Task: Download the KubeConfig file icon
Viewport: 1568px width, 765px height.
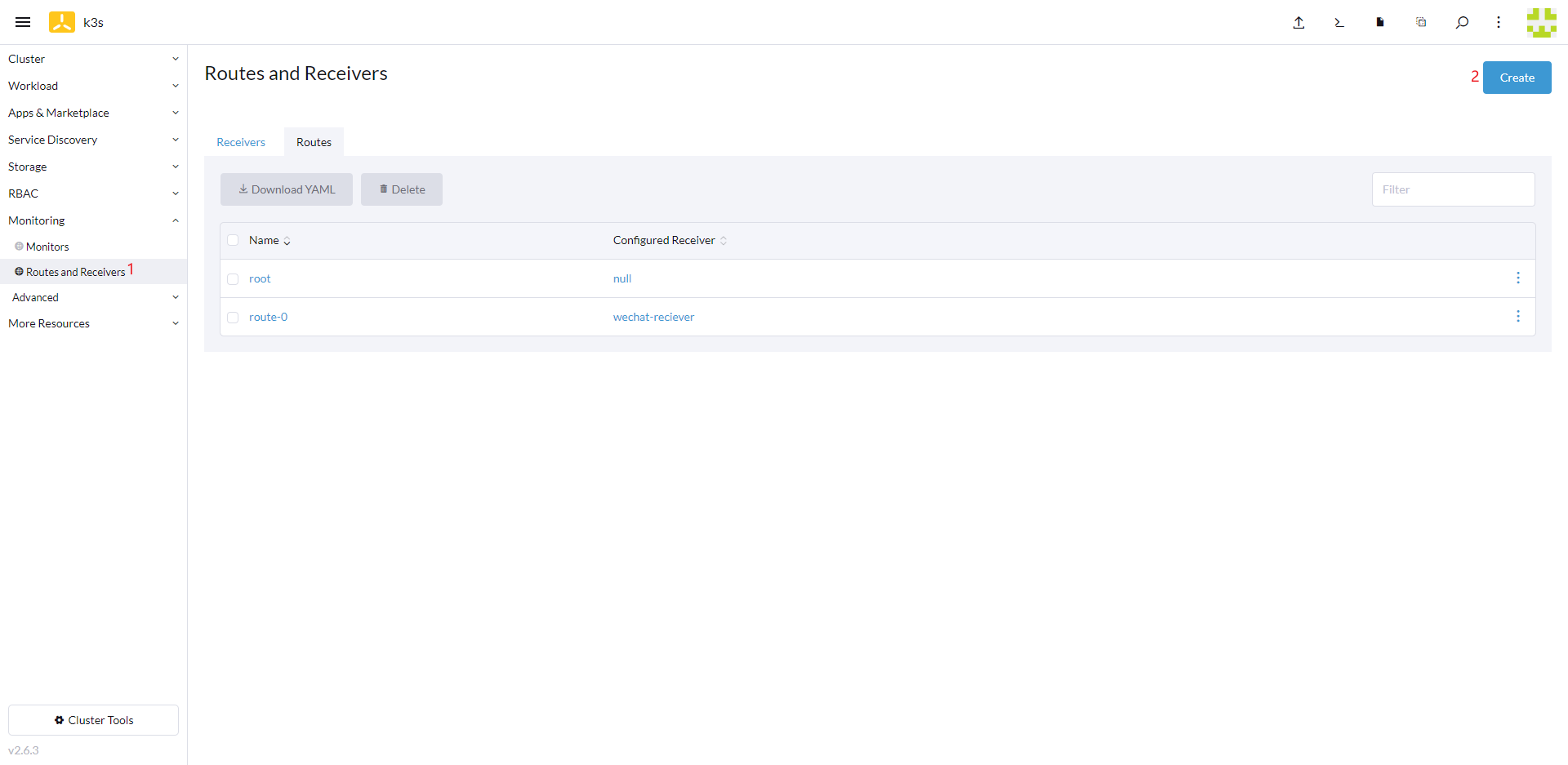Action: coord(1380,22)
